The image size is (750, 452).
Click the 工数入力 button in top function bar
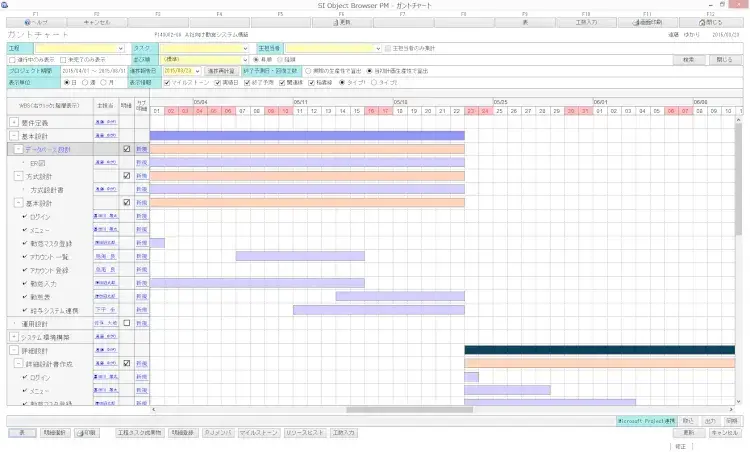[x=587, y=21]
